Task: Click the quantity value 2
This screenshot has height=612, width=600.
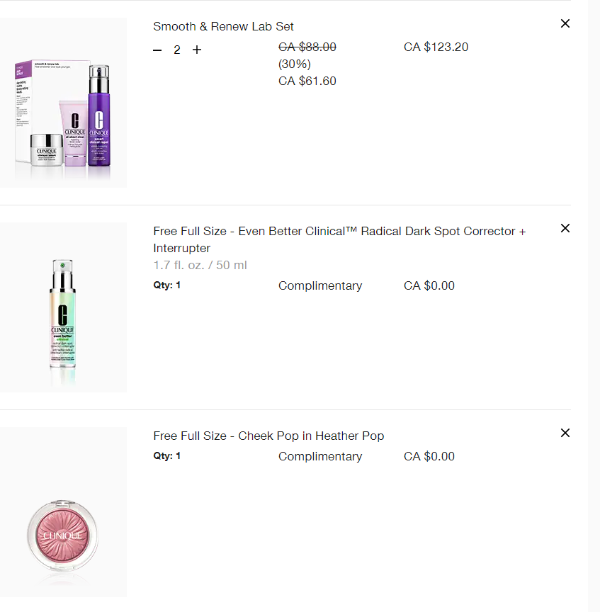Action: tap(177, 50)
